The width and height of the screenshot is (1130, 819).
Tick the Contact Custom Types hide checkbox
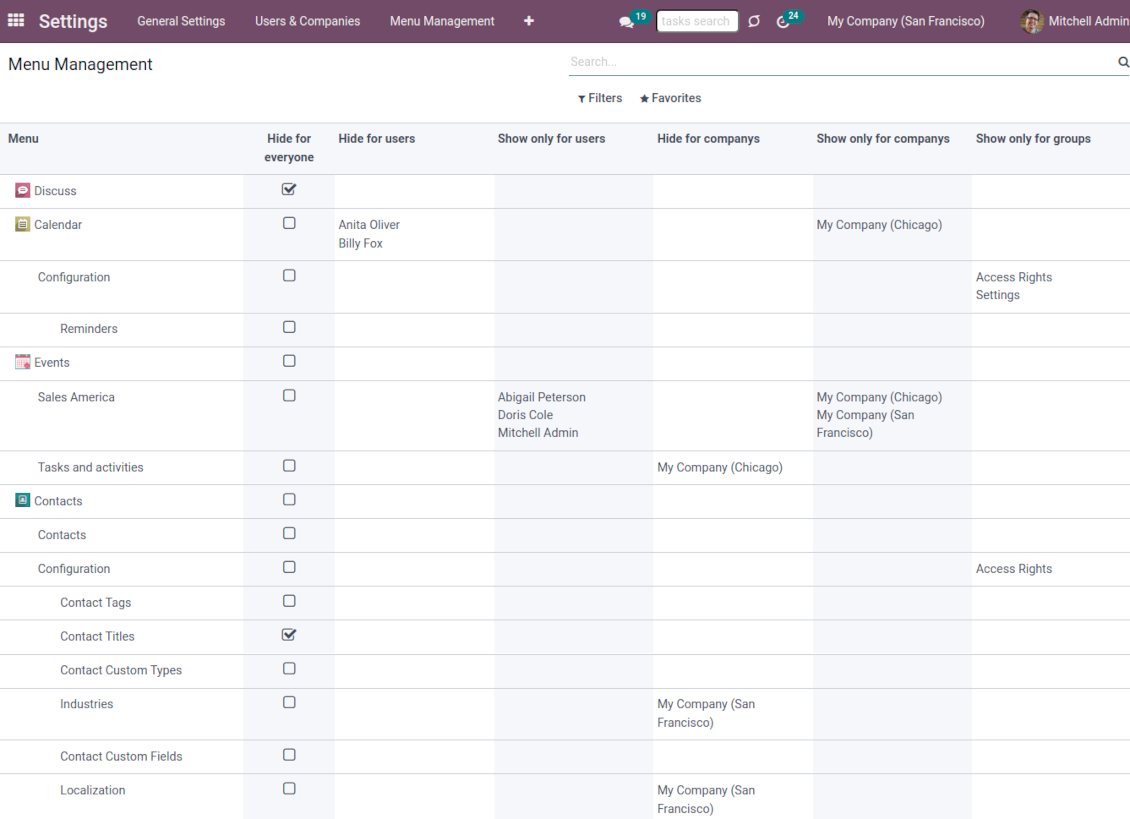click(289, 668)
